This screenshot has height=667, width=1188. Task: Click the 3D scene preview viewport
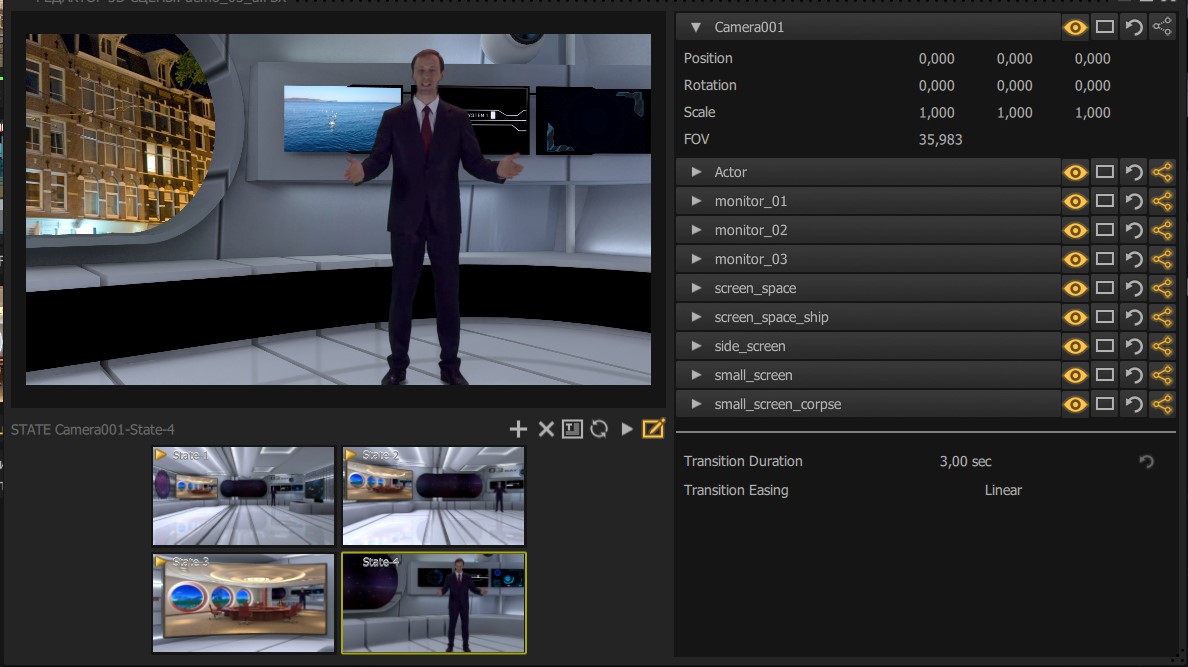pyautogui.click(x=338, y=209)
